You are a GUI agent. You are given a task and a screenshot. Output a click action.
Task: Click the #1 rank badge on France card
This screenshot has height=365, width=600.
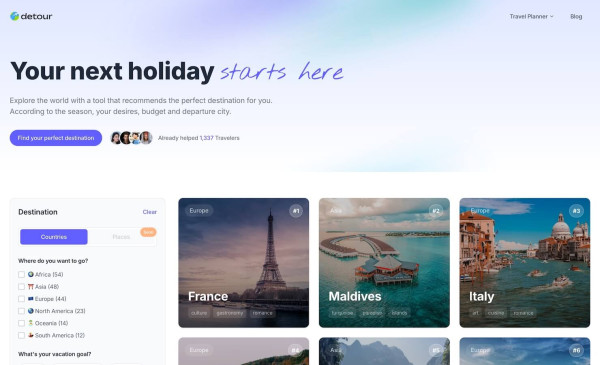point(296,211)
